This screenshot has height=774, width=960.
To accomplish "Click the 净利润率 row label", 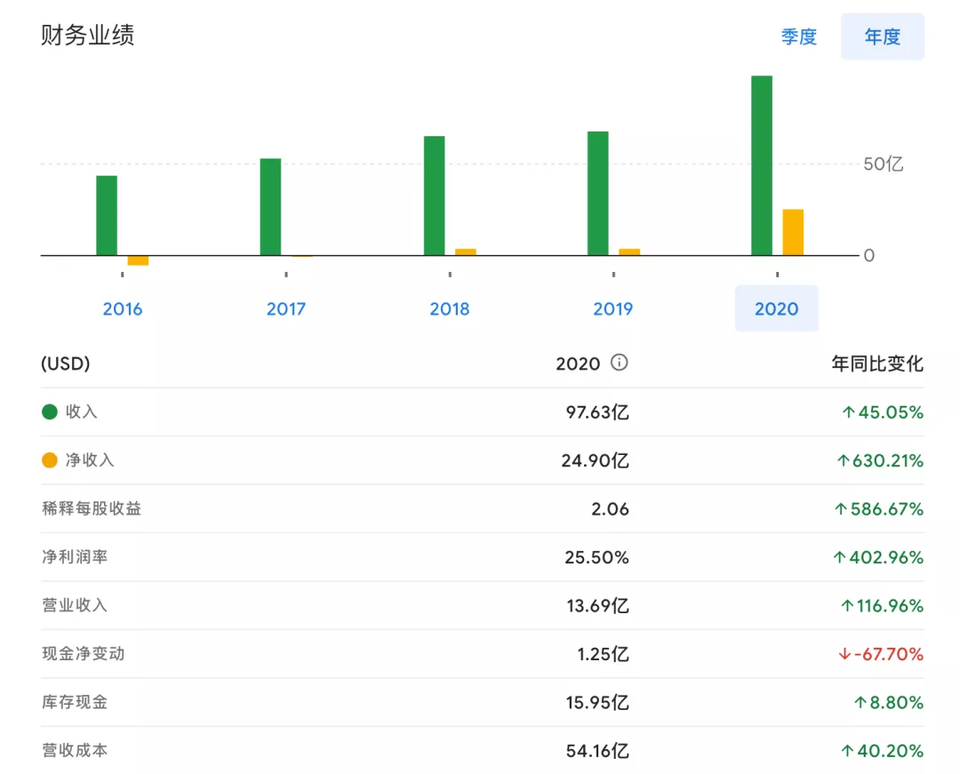I will (x=74, y=557).
